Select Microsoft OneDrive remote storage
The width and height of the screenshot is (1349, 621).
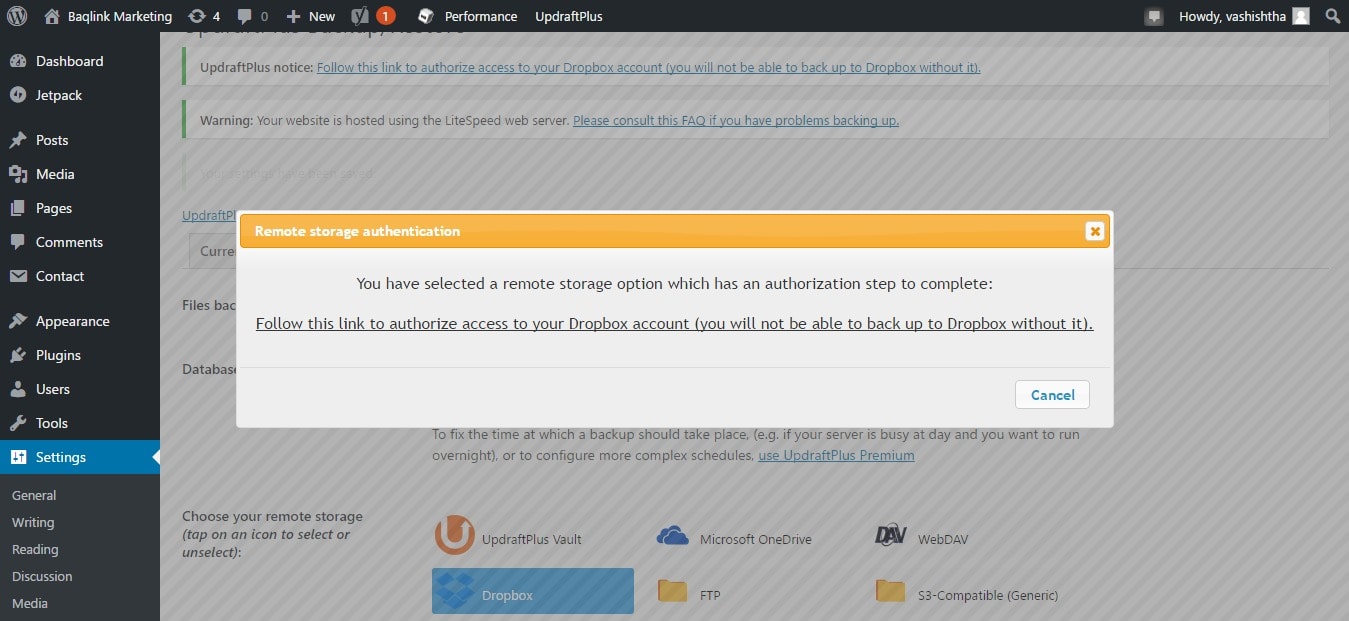point(734,538)
